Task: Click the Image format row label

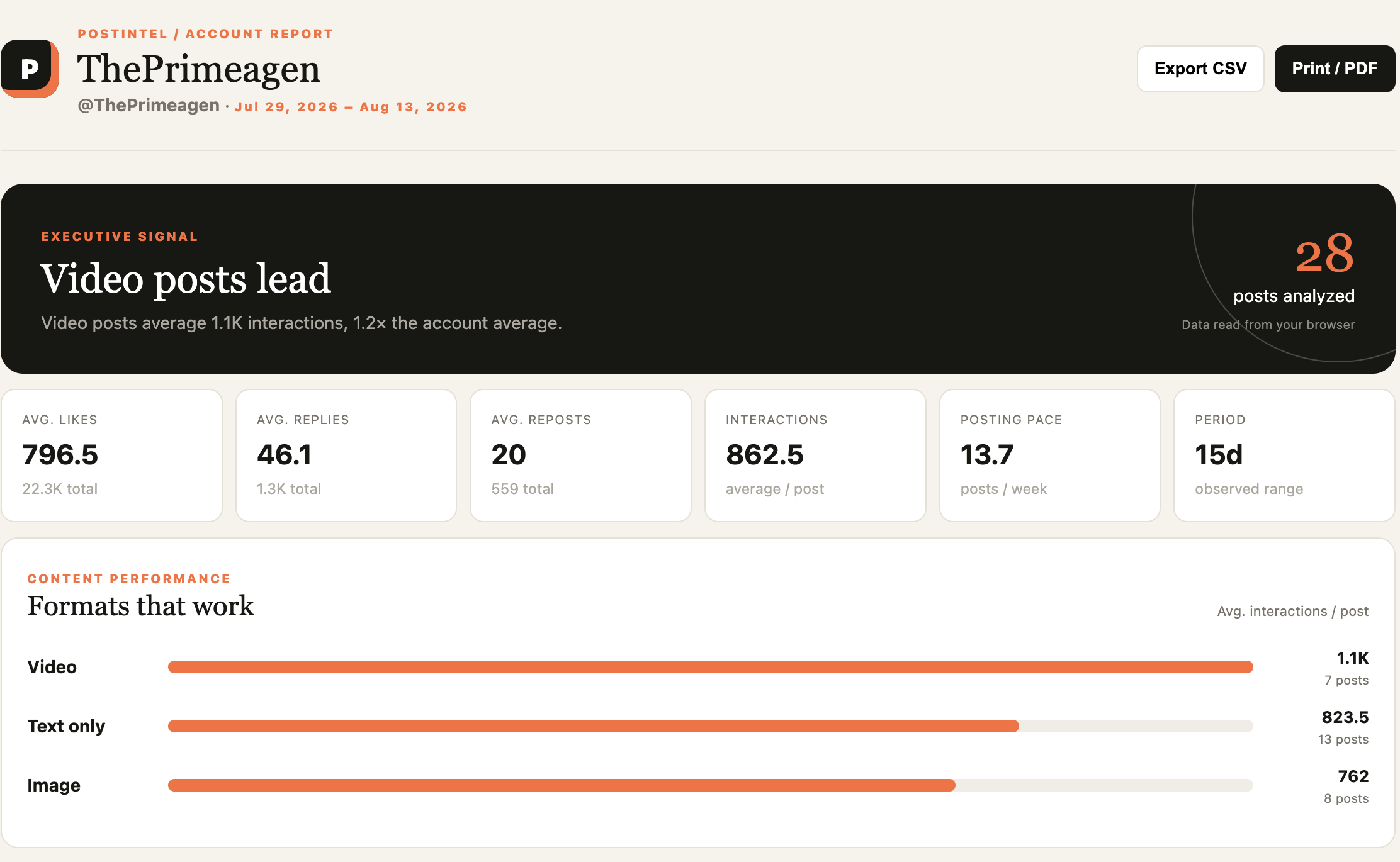Action: pyautogui.click(x=54, y=785)
